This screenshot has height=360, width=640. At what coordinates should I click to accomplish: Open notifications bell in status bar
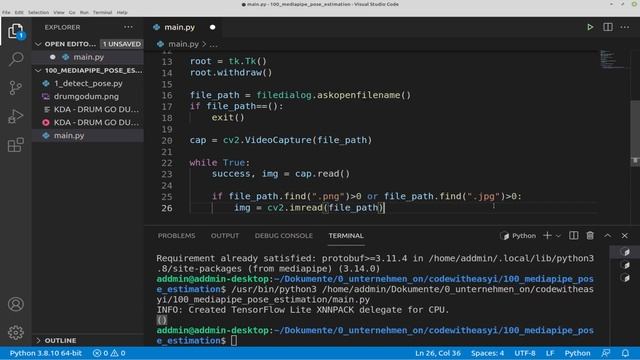(x=625, y=353)
